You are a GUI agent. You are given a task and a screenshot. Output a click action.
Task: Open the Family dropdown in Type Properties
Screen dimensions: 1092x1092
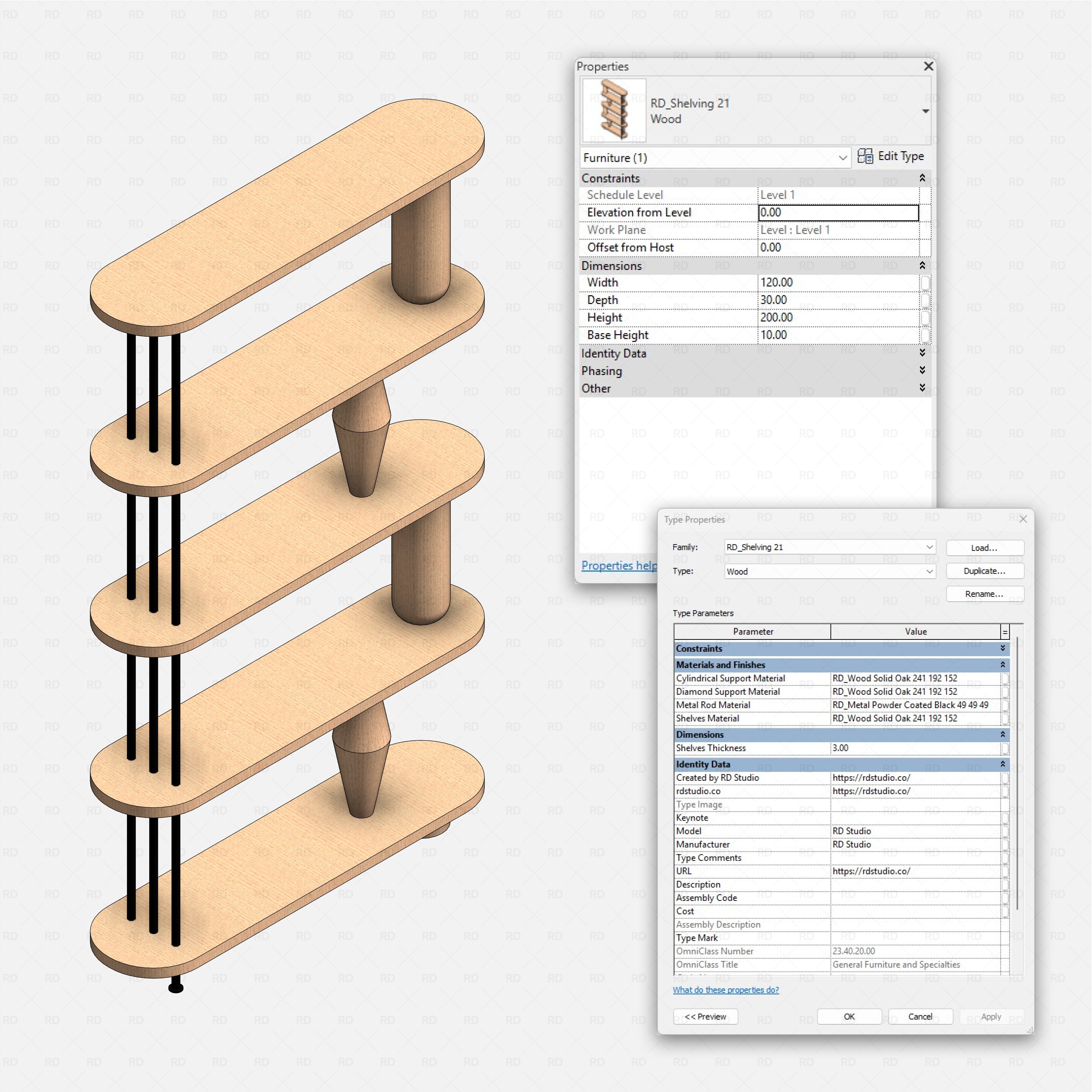click(830, 547)
